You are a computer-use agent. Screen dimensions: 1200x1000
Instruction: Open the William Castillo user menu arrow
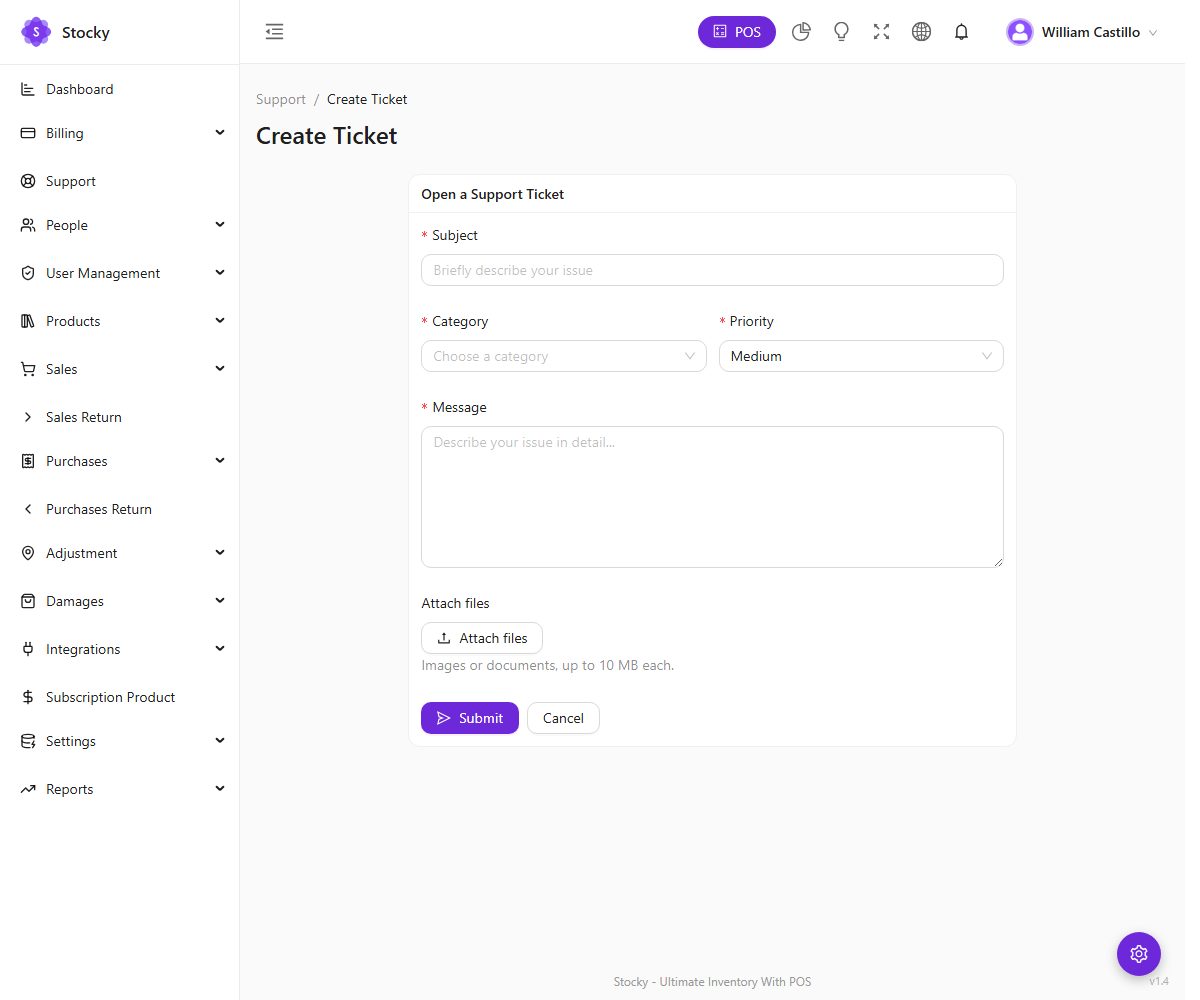coord(1153,33)
